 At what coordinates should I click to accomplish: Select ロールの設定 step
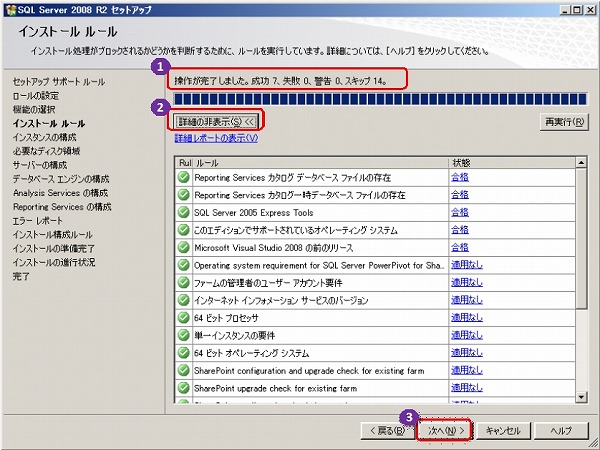click(36, 96)
